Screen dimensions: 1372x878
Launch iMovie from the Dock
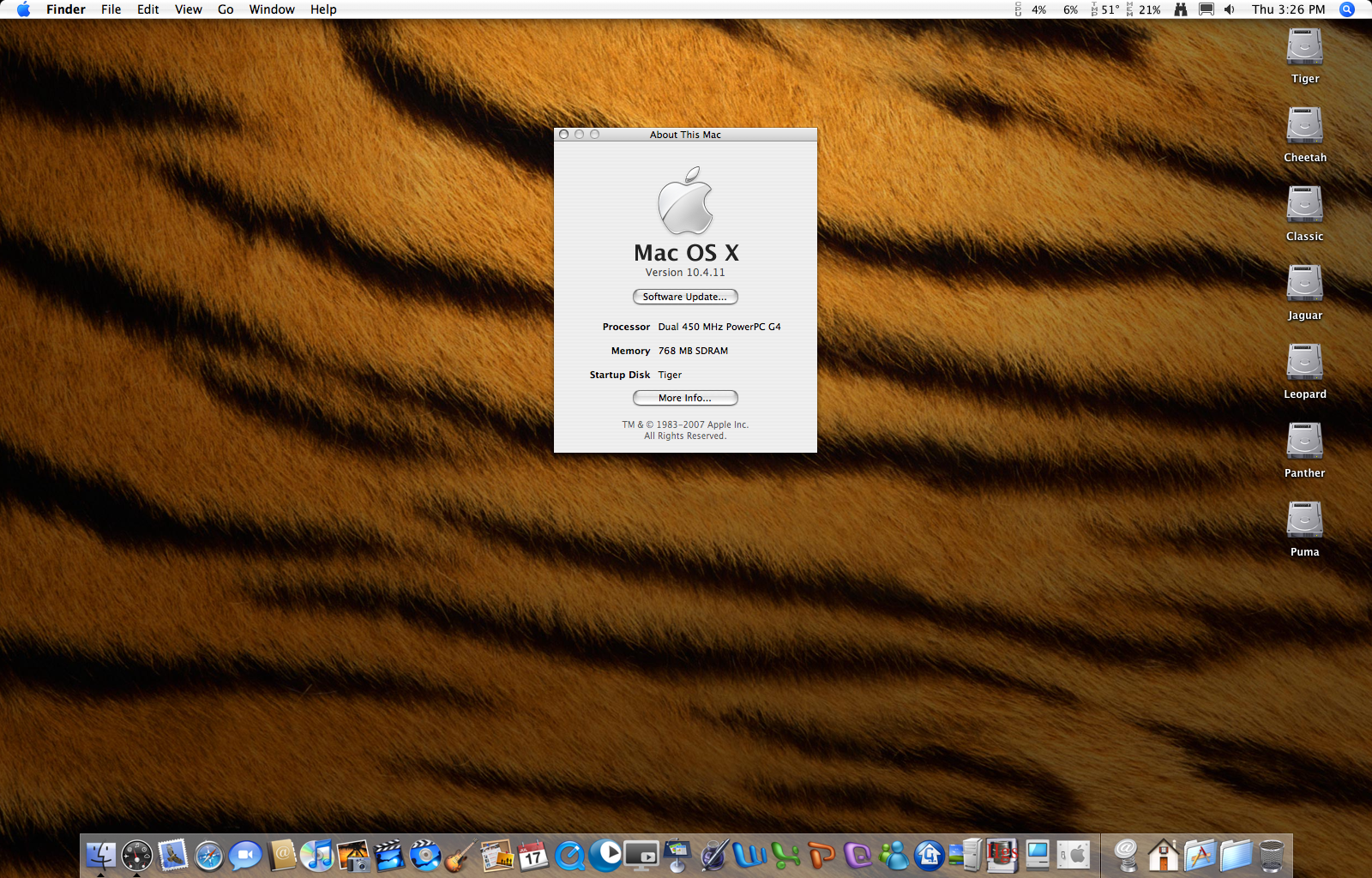pyautogui.click(x=389, y=855)
